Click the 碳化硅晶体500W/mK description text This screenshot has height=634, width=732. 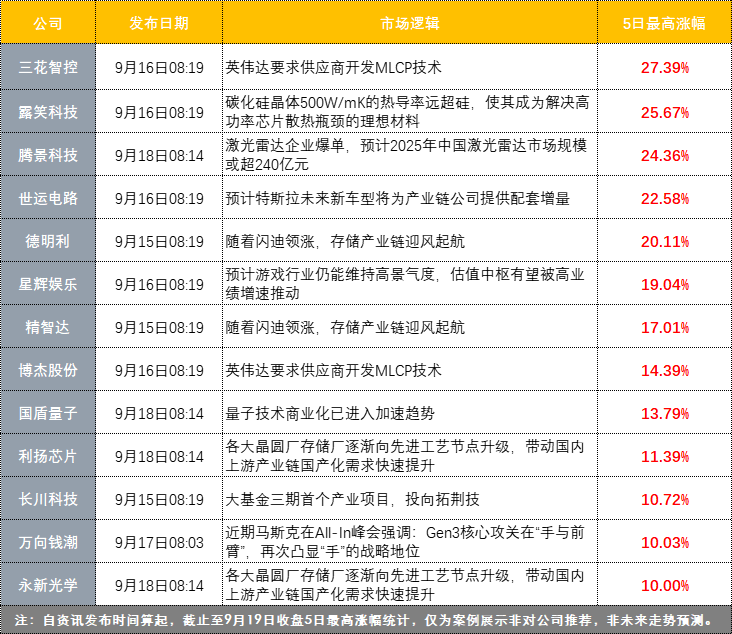407,112
